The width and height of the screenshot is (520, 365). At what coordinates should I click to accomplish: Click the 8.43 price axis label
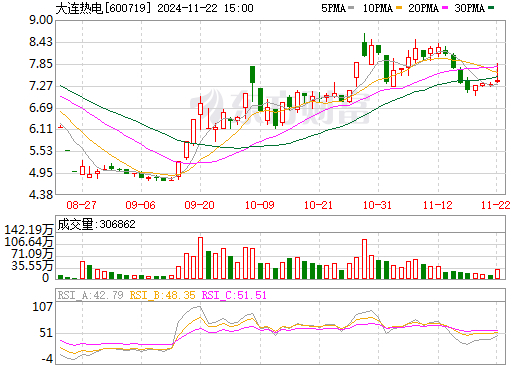click(41, 42)
